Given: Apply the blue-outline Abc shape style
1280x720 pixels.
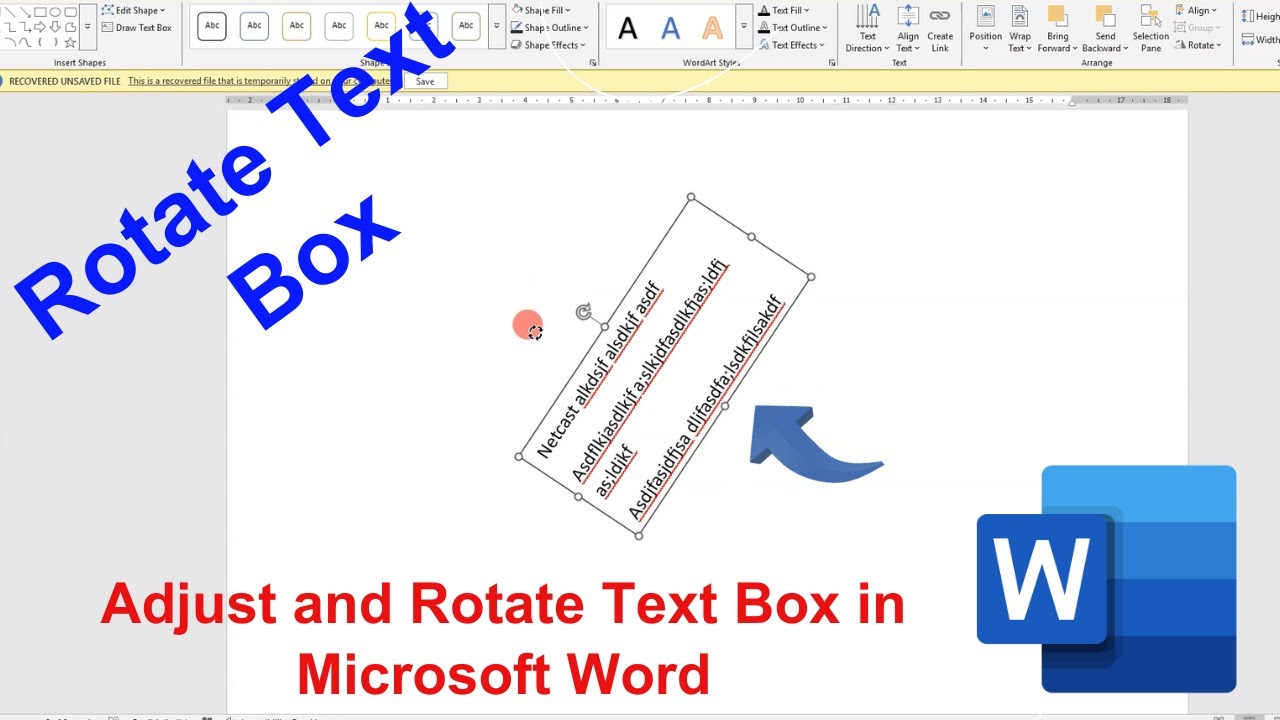Looking at the screenshot, I should 254,26.
